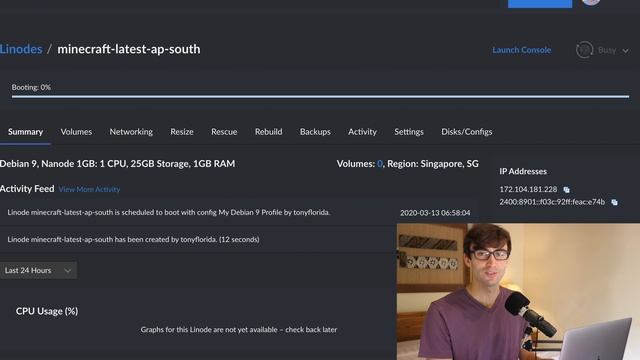Screen dimensions: 640x360
Task: Go to the Rescue tab
Action: [224, 132]
